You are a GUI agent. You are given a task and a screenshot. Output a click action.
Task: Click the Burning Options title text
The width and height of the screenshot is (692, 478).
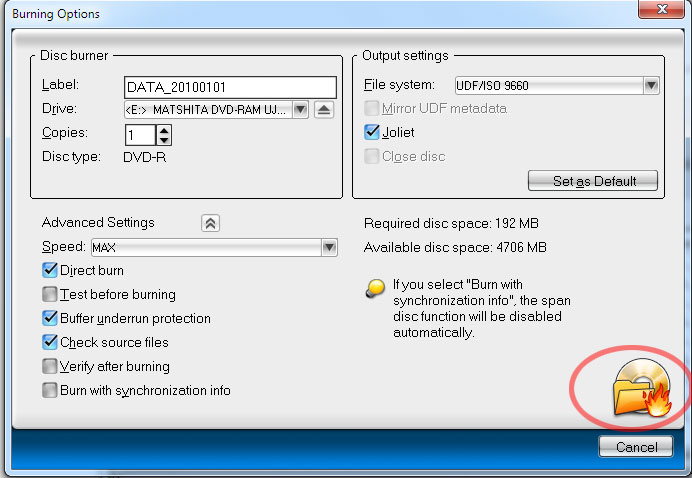(56, 14)
